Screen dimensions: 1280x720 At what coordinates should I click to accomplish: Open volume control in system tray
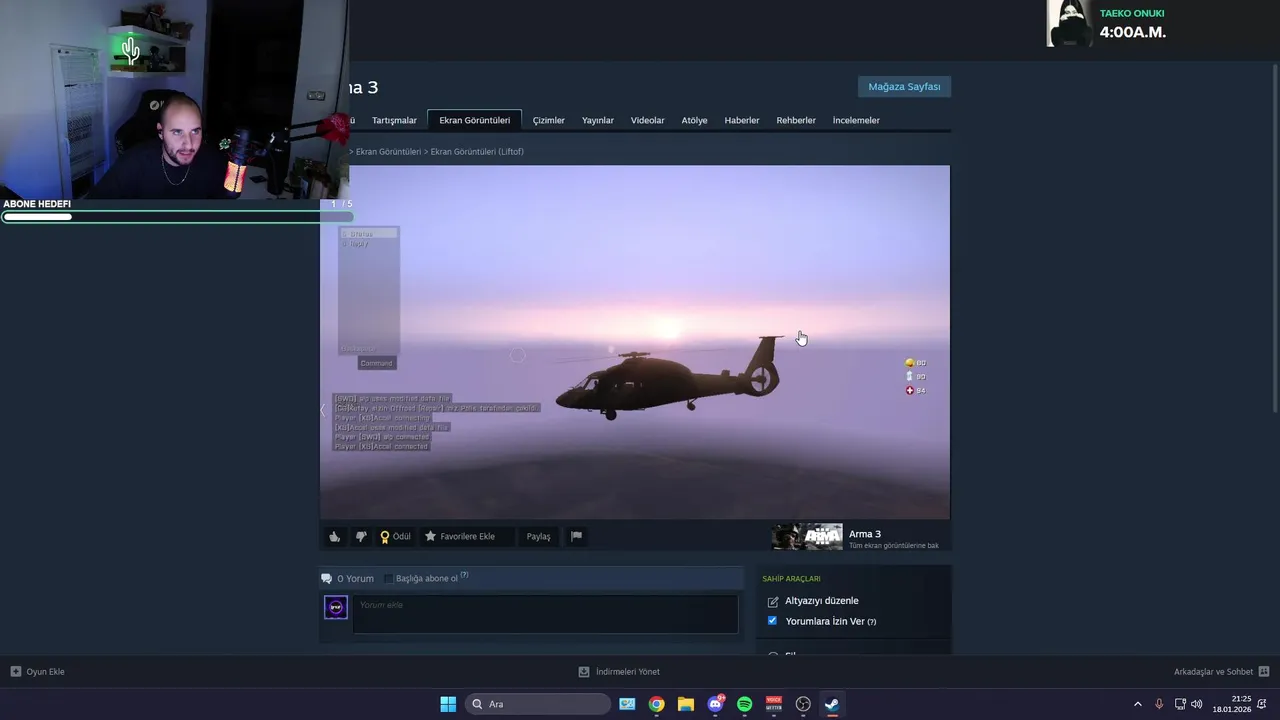click(x=1197, y=704)
